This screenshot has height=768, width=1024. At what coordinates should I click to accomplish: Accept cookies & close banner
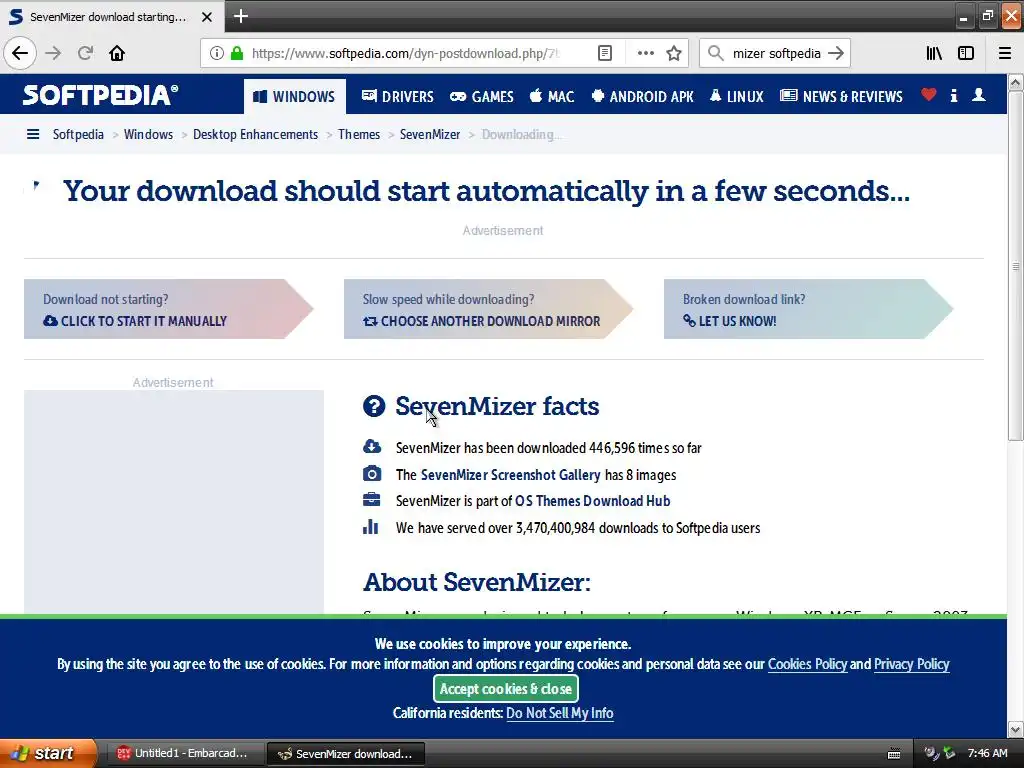pyautogui.click(x=505, y=688)
